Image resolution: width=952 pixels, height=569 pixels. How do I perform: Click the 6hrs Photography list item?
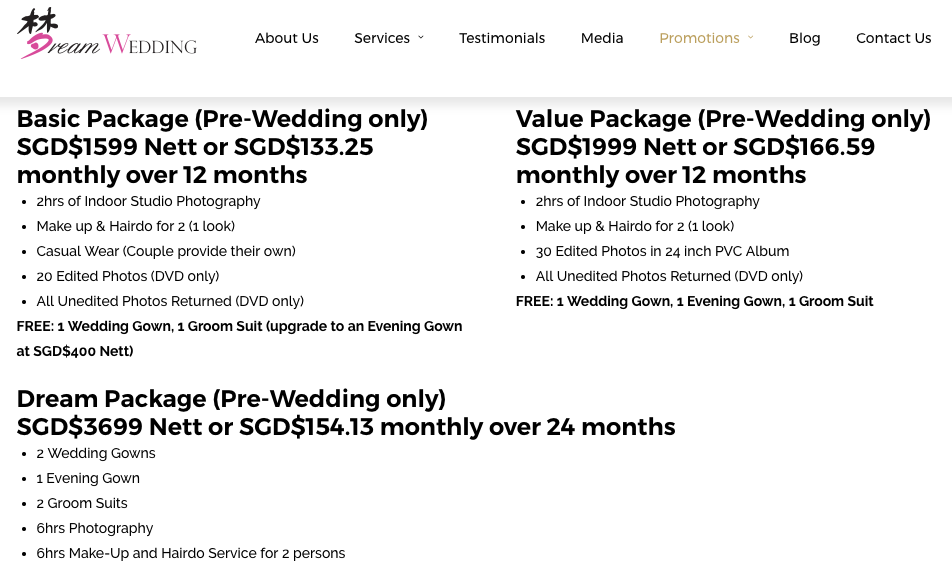[95, 528]
